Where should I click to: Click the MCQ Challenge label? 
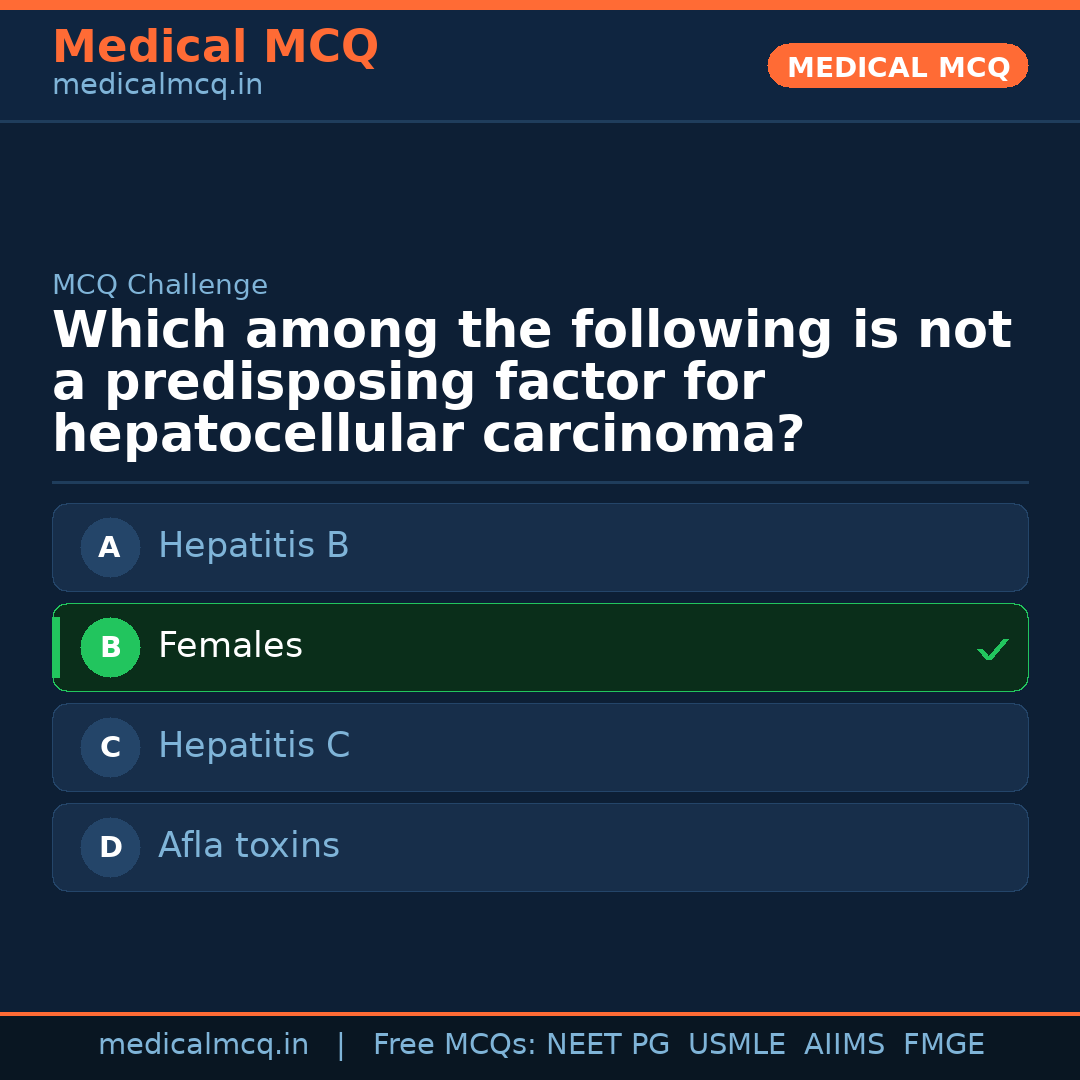160,285
